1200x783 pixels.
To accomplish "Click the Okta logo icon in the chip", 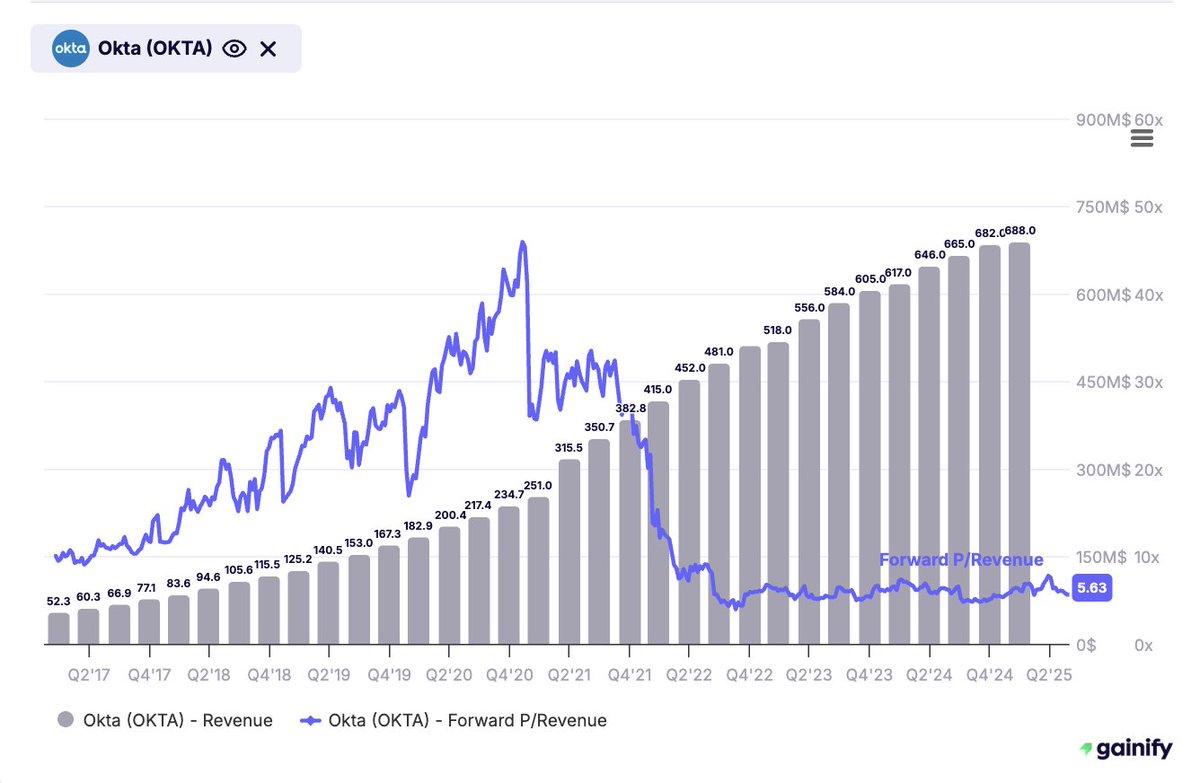I will [x=71, y=48].
